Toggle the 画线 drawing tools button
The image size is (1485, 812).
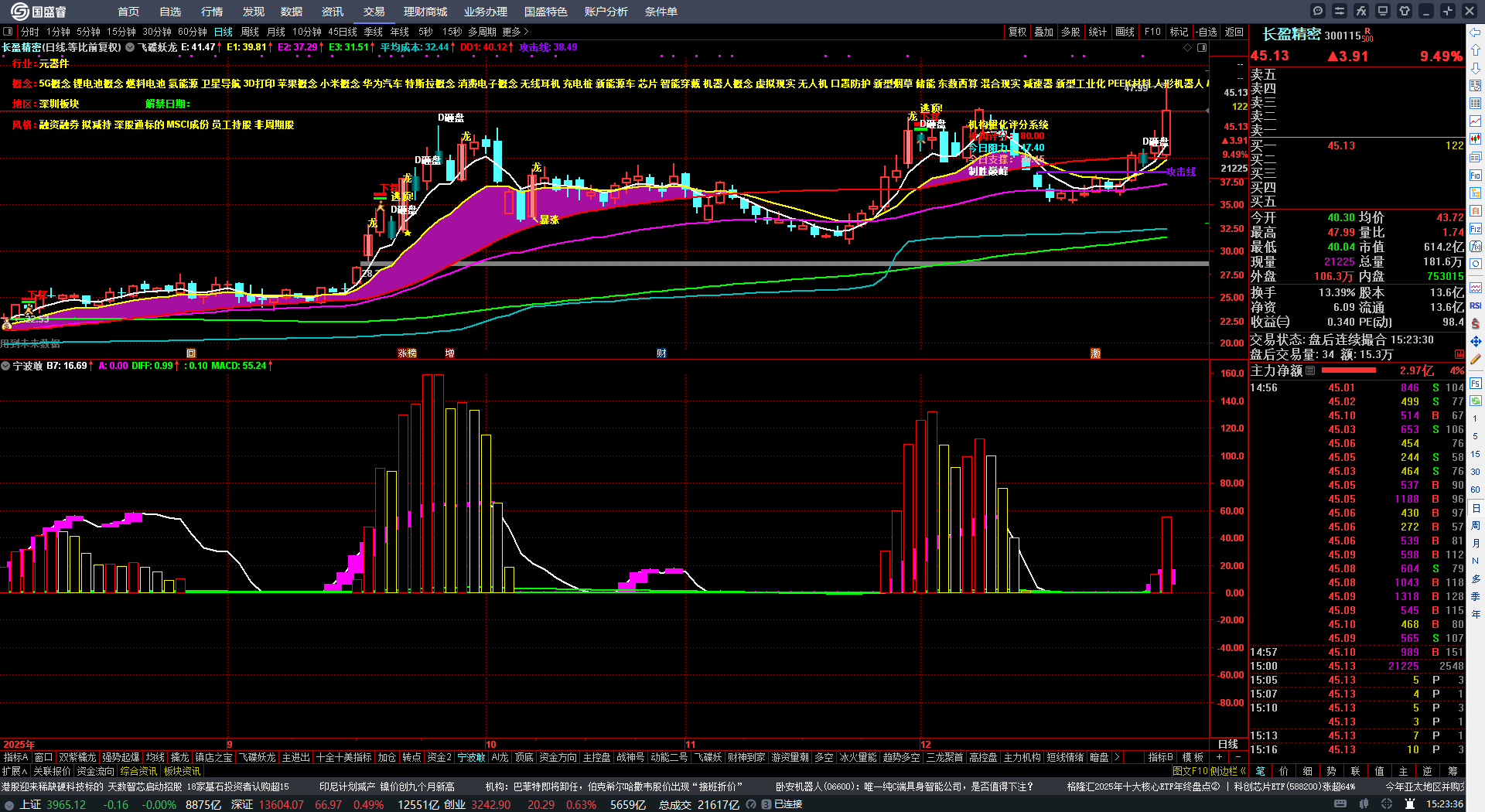(1125, 32)
